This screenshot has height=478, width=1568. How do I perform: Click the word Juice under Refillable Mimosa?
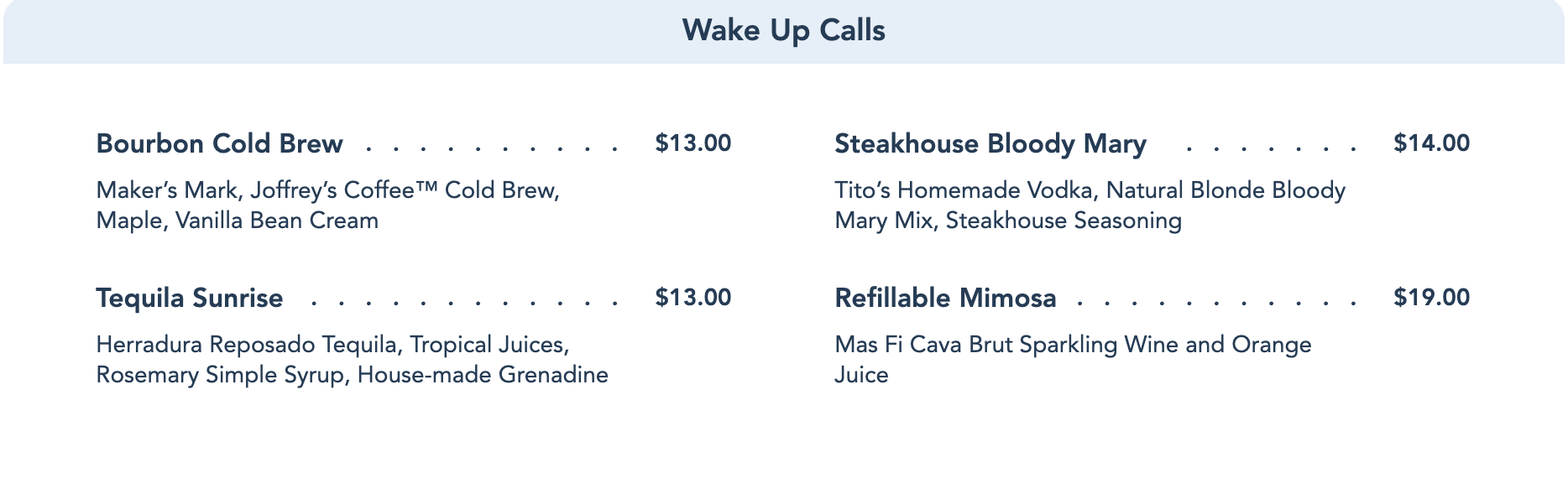[x=861, y=375]
